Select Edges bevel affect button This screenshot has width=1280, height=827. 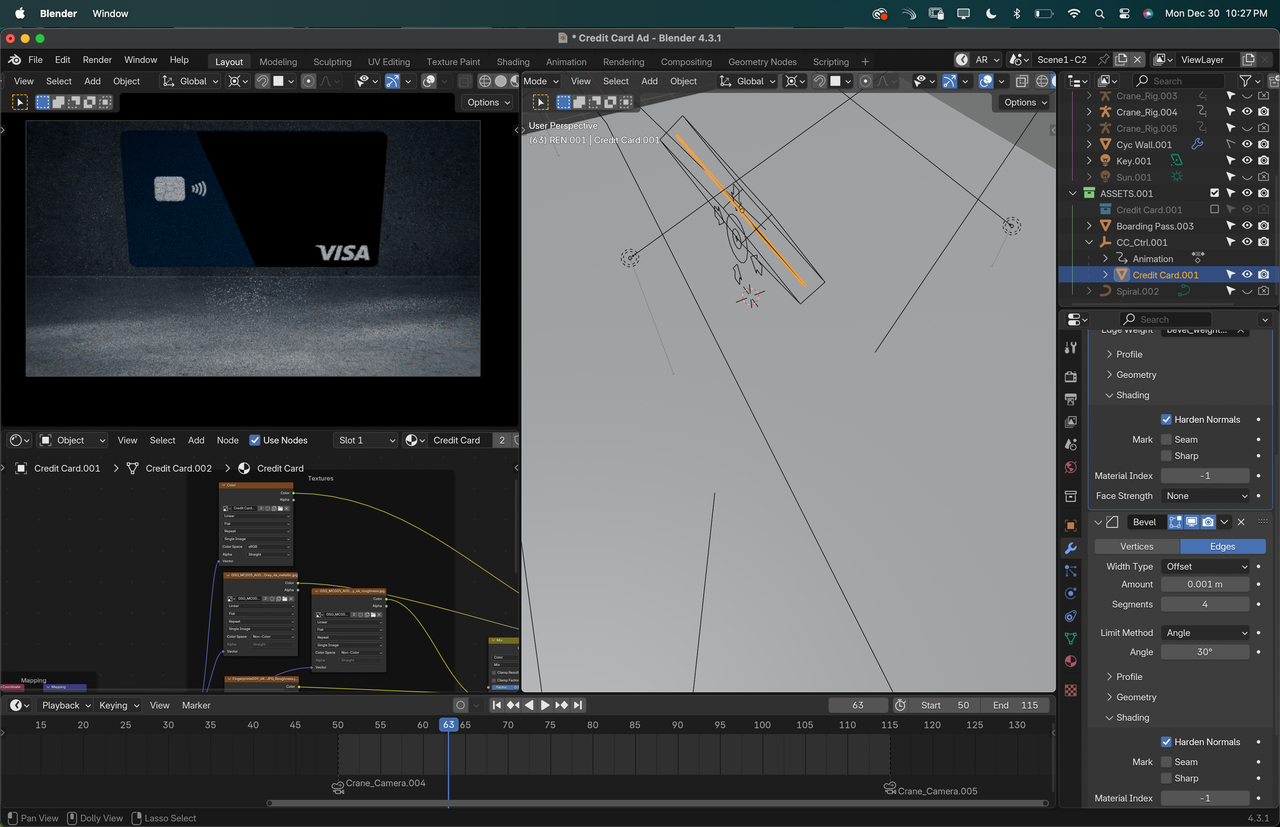click(x=1223, y=546)
